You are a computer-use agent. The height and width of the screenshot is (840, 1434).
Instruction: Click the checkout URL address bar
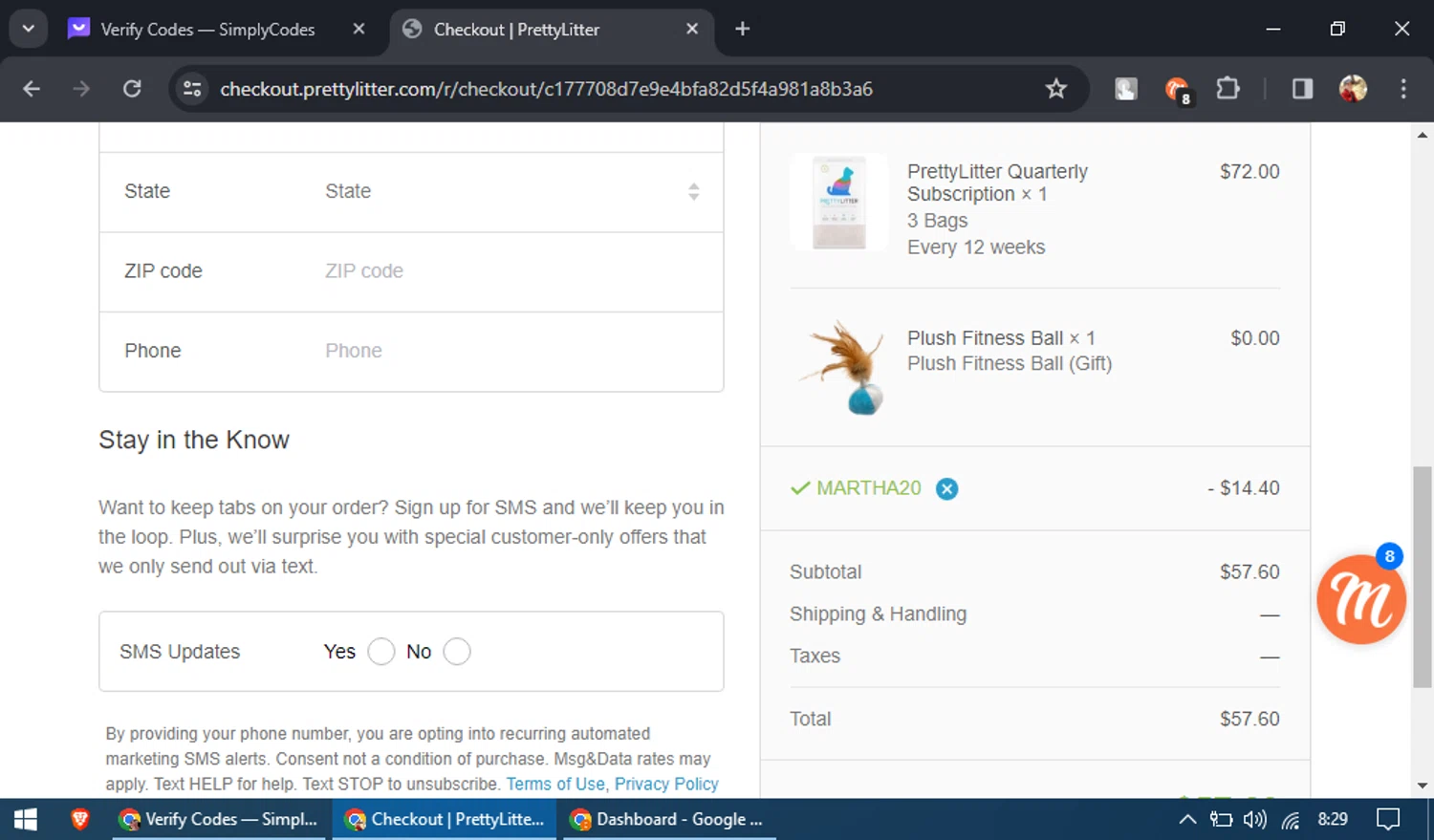pyautogui.click(x=546, y=89)
